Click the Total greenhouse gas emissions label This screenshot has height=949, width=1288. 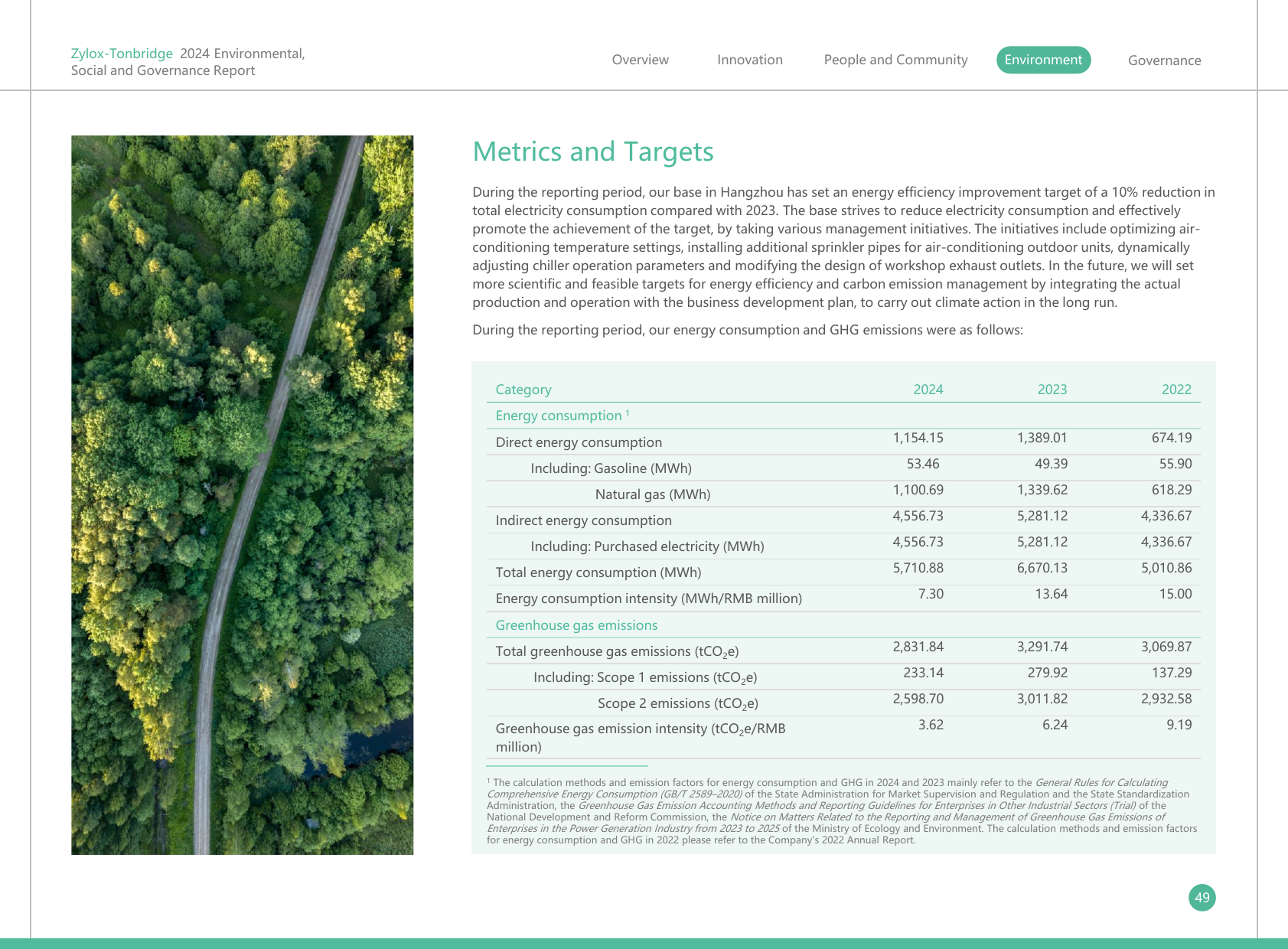[617, 651]
